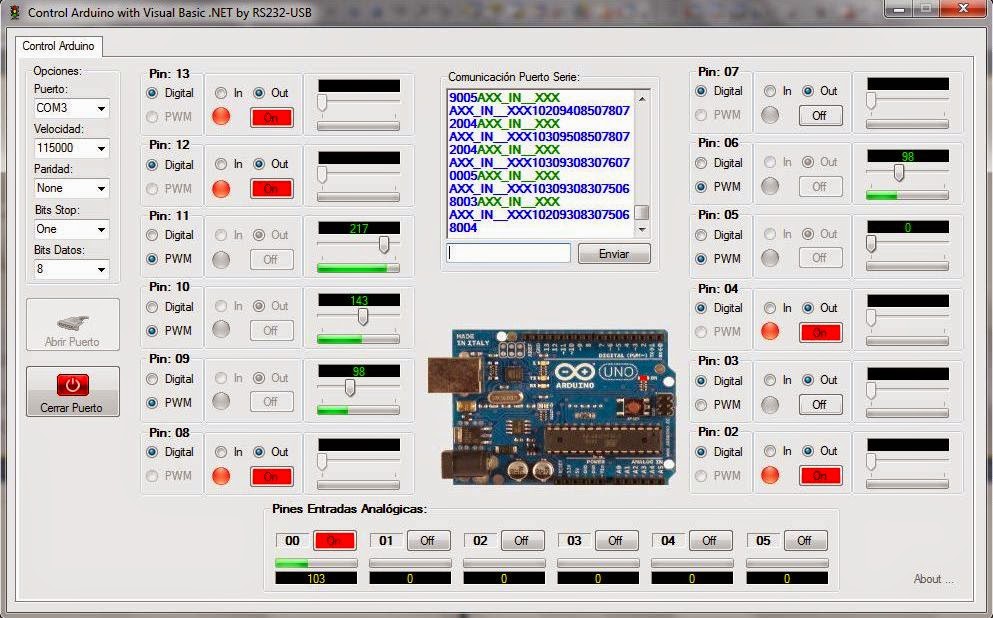Click the serial message input field
The height and width of the screenshot is (618, 993).
click(509, 253)
